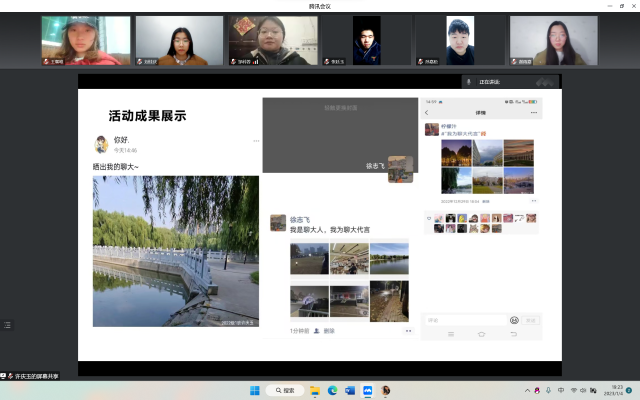Click the emoji icon in comment box

tap(514, 320)
